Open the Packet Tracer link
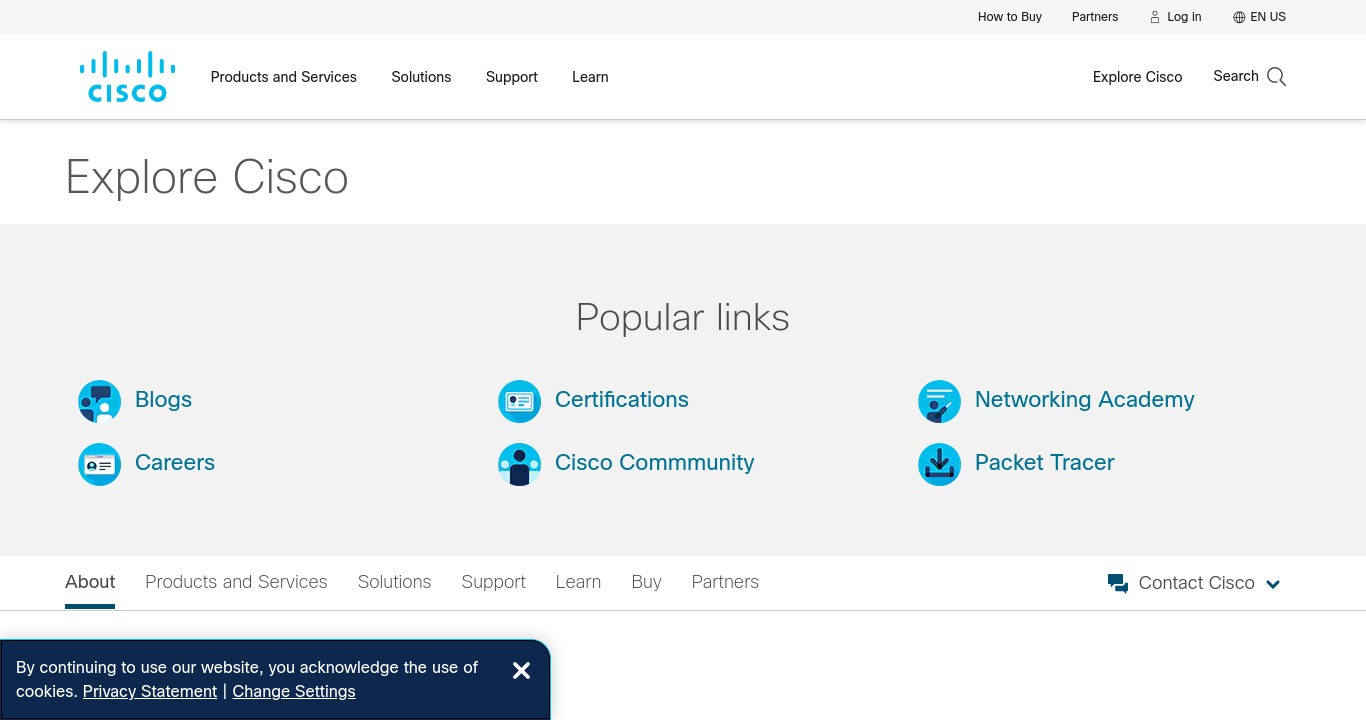The width and height of the screenshot is (1366, 720). pyautogui.click(x=1045, y=463)
